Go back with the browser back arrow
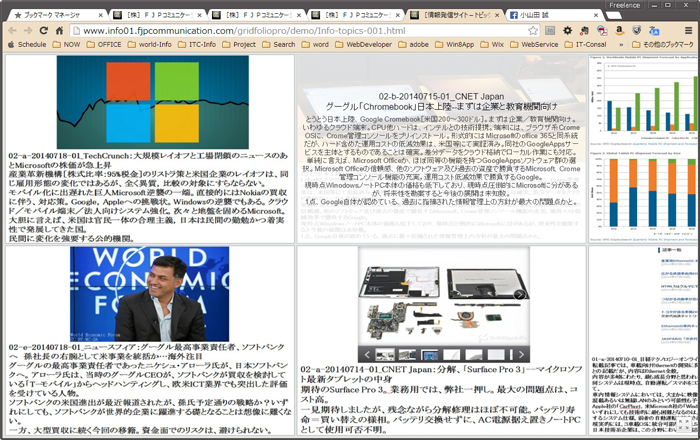 tap(12, 30)
